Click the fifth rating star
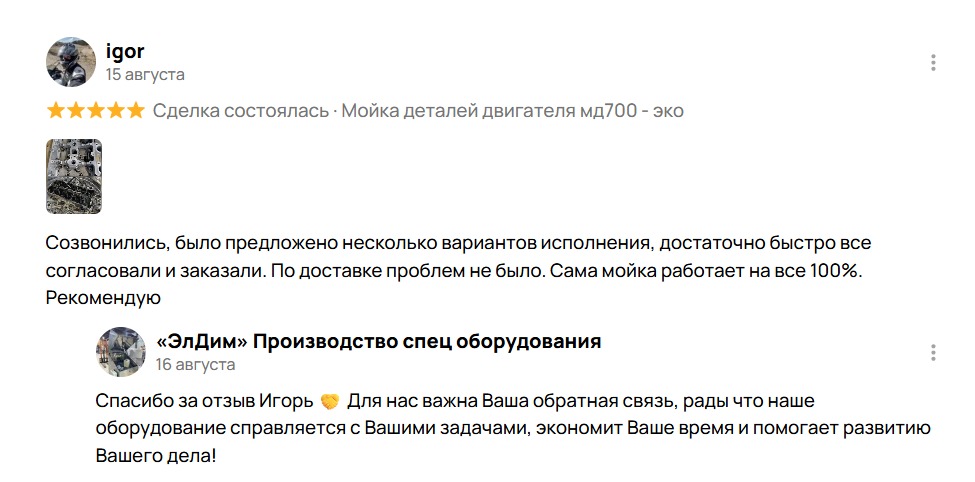 point(136,111)
